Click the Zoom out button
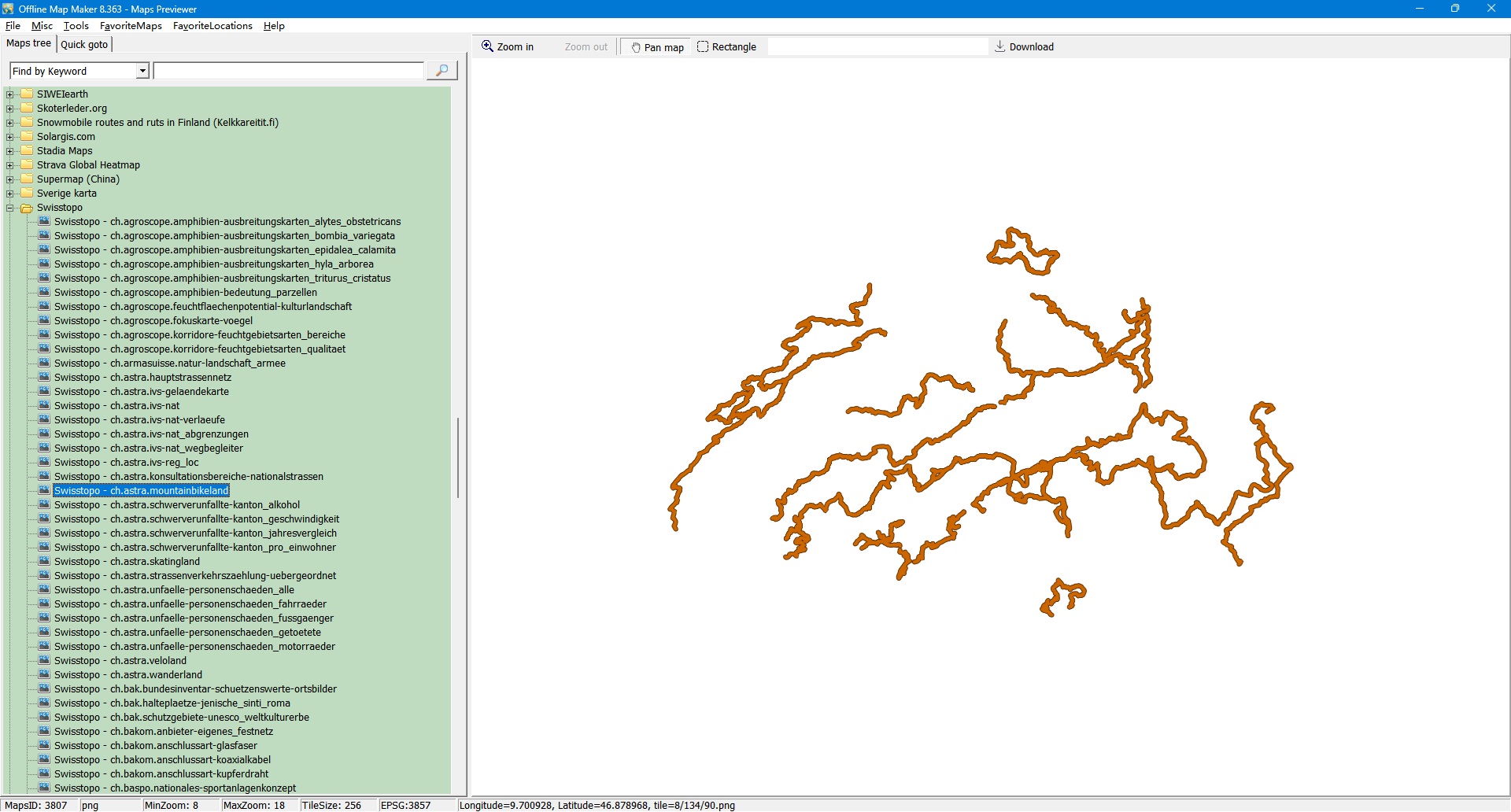The image size is (1511, 812). [586, 47]
